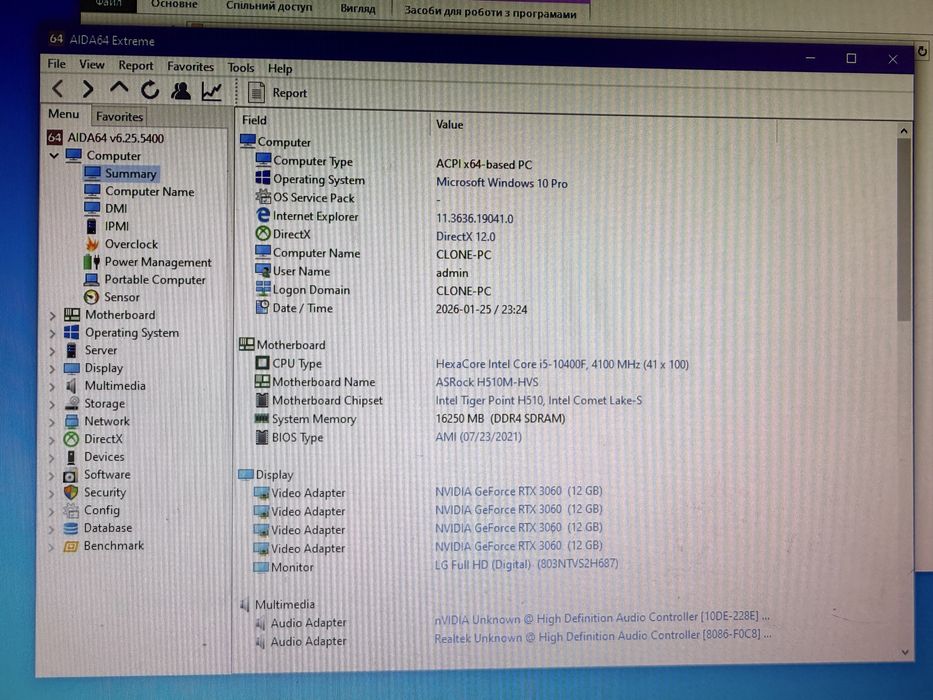
Task: Open the DirectX 12.0 value link
Action: pyautogui.click(x=465, y=236)
